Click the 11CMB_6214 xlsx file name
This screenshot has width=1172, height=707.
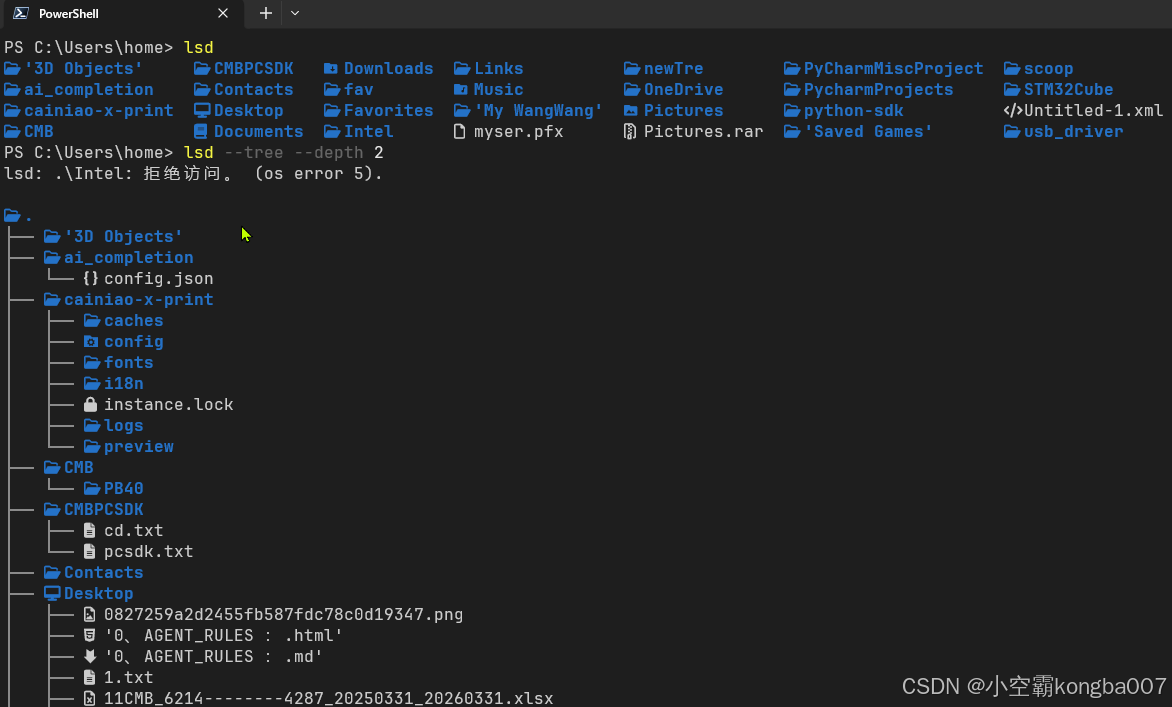328,698
